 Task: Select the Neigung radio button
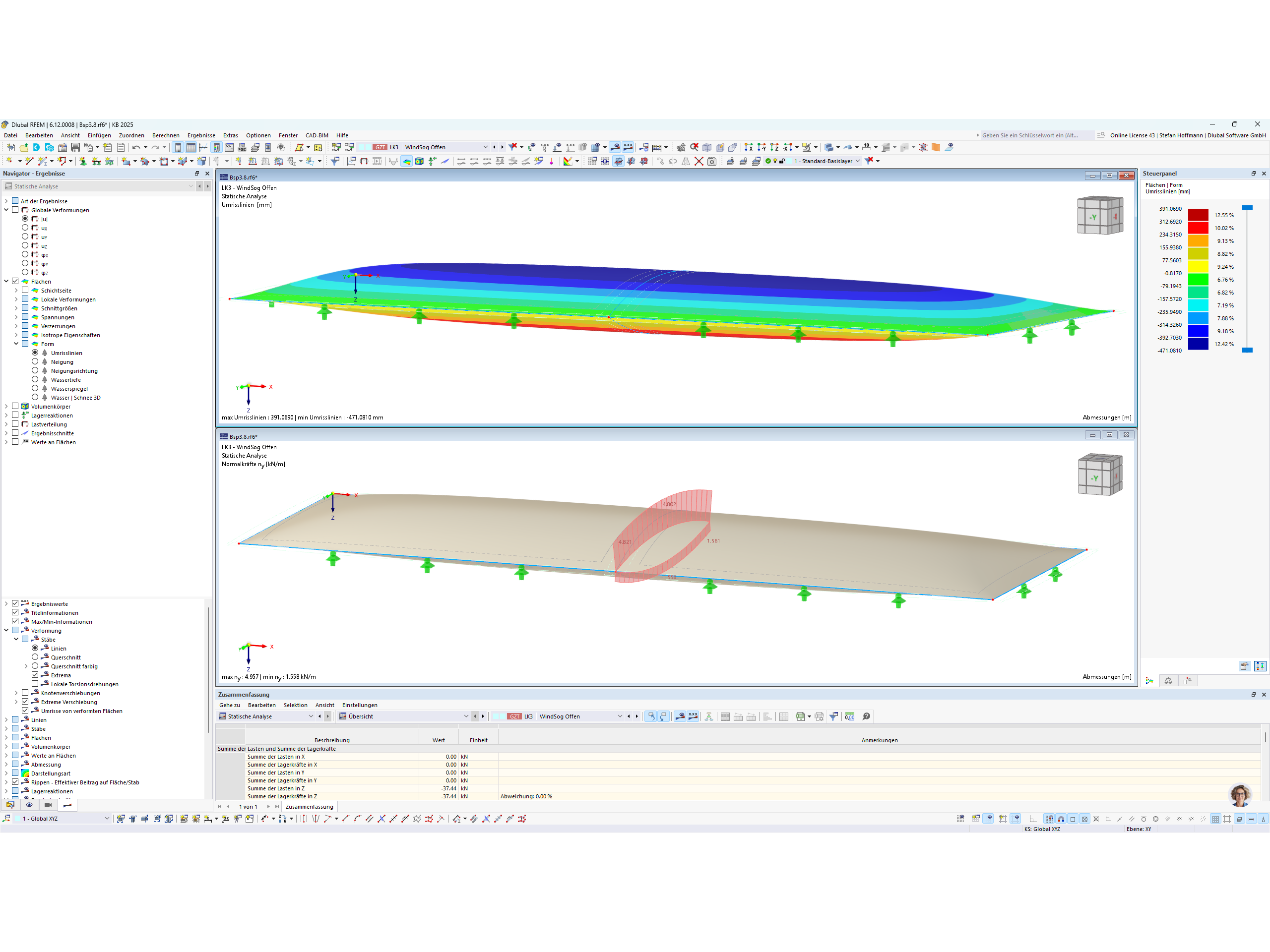coord(35,362)
